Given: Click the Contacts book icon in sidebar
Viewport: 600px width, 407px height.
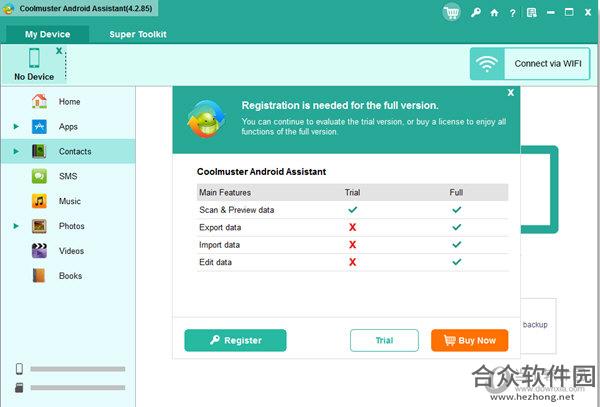Looking at the screenshot, I should point(39,151).
